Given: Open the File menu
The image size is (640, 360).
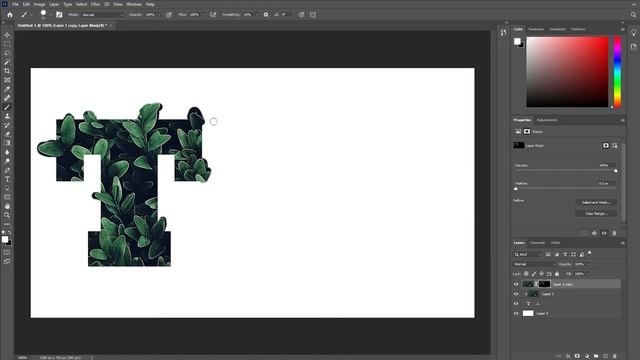Looking at the screenshot, I should pyautogui.click(x=15, y=4).
